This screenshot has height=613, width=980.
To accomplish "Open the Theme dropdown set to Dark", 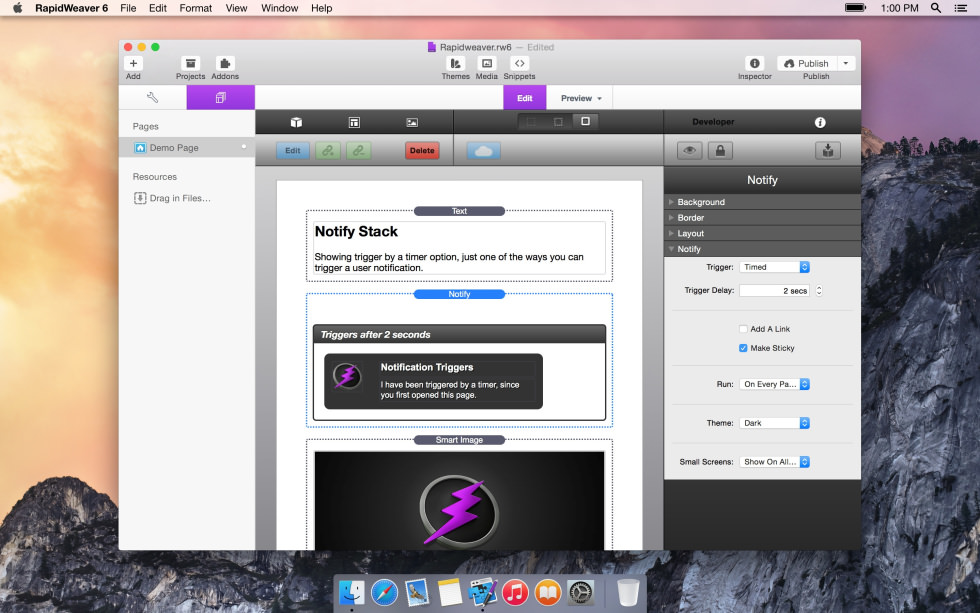I will click(774, 423).
